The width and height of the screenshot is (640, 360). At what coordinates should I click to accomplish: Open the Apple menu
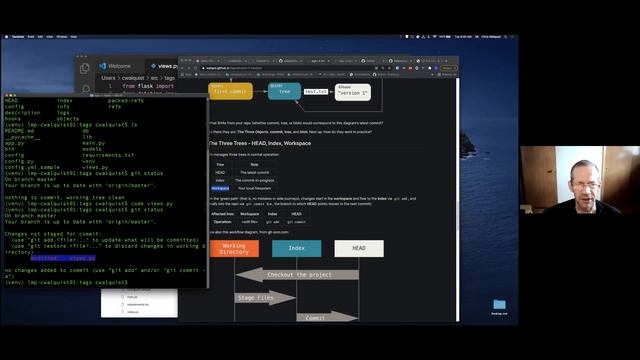(x=7, y=37)
